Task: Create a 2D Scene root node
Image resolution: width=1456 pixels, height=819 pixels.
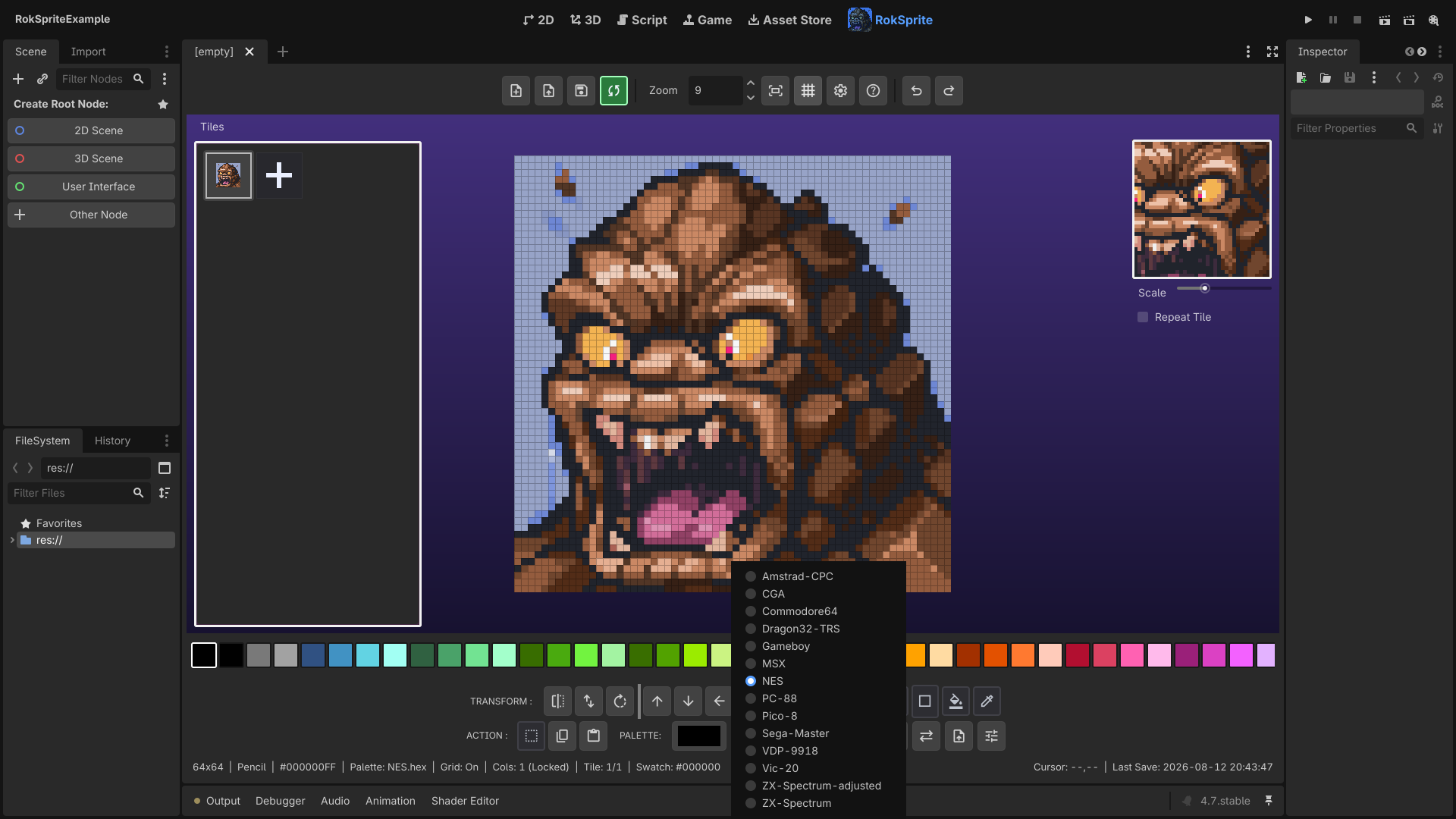Action: coord(91,130)
